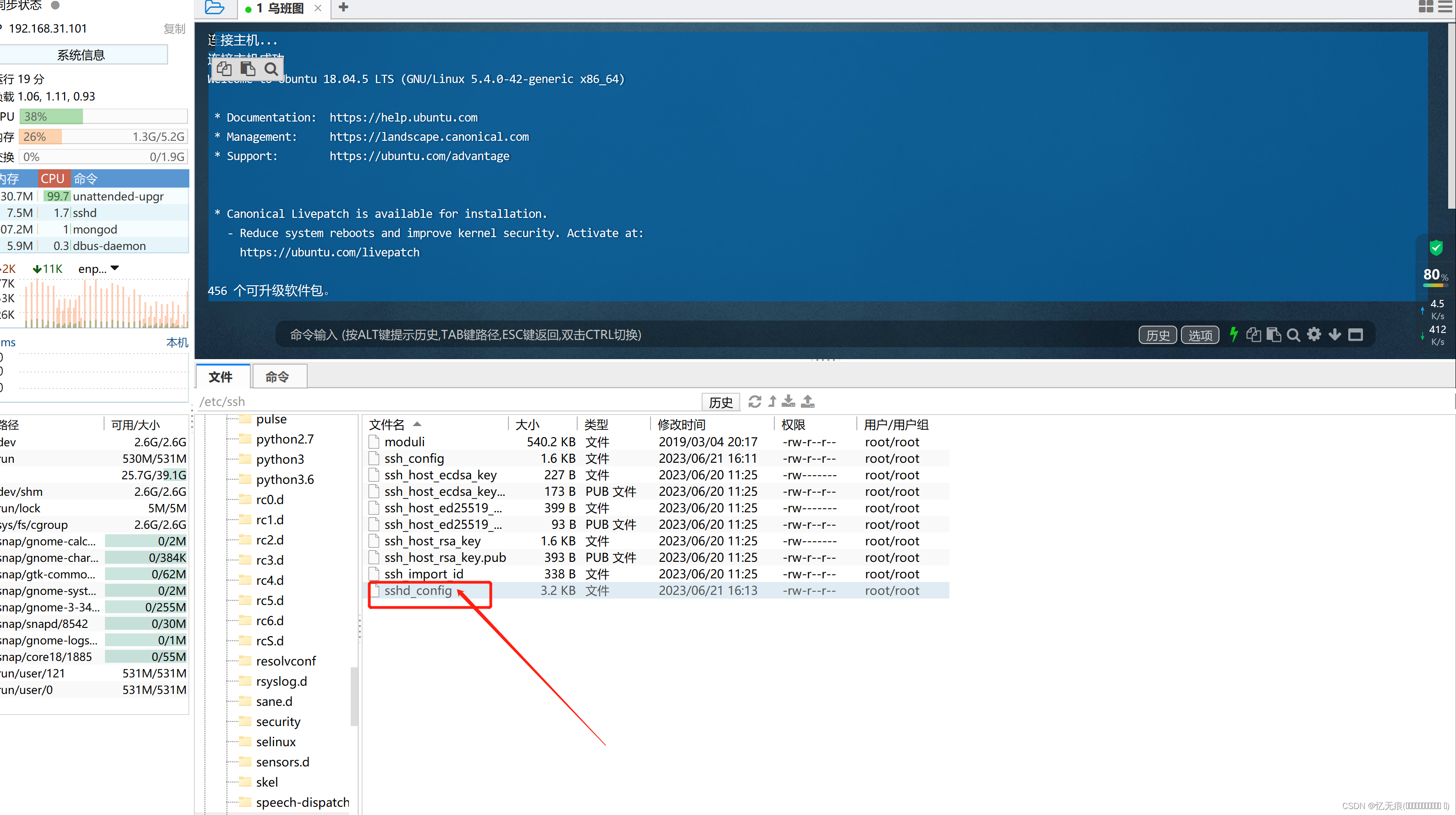This screenshot has height=815, width=1456.
Task: Click the refresh directory listing icon
Action: coord(755,402)
